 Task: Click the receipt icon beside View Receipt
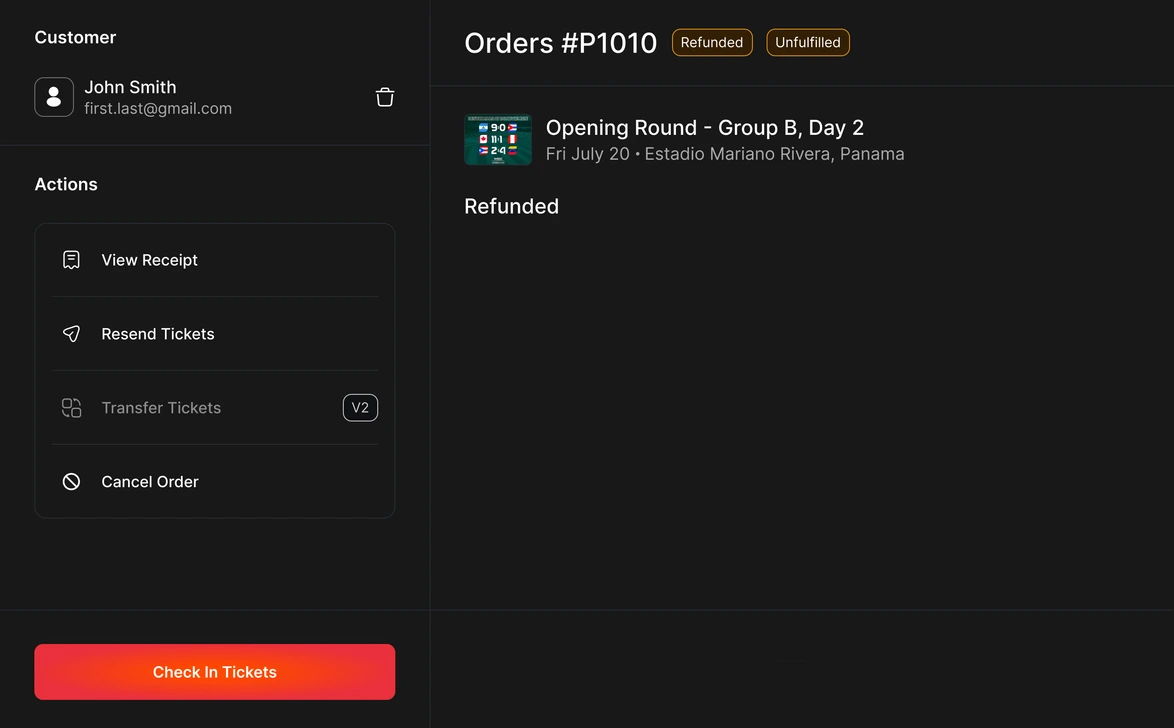71,260
